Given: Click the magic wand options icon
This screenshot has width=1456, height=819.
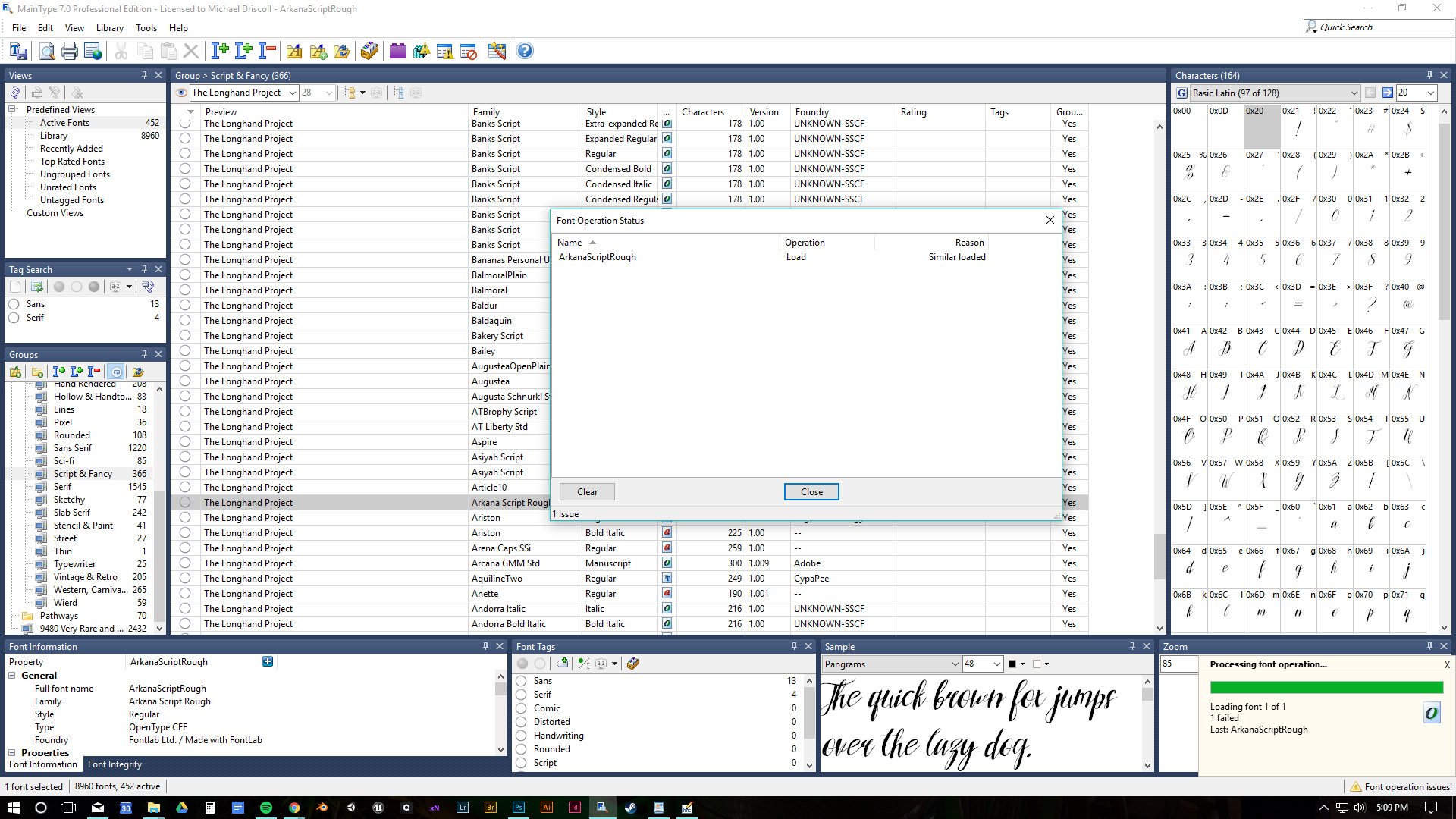Looking at the screenshot, I should [x=497, y=52].
